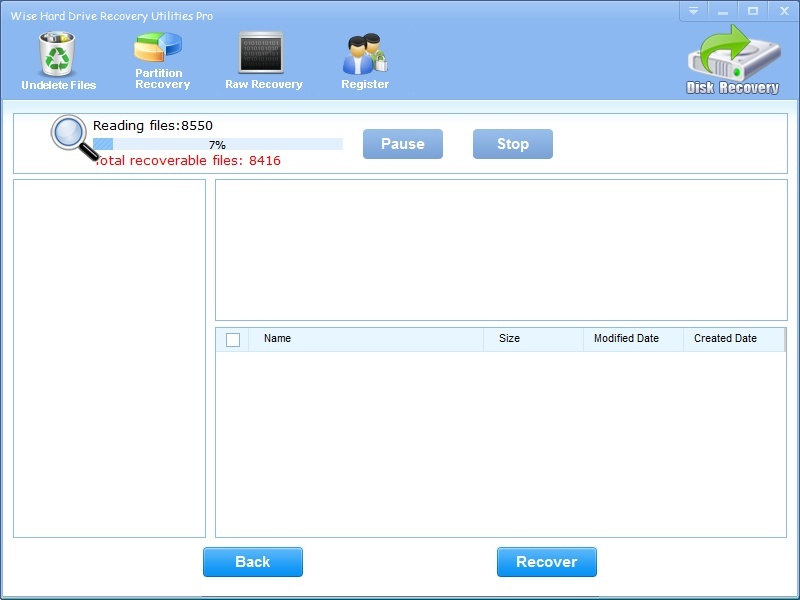Launch the Raw Recovery tool

[x=263, y=61]
